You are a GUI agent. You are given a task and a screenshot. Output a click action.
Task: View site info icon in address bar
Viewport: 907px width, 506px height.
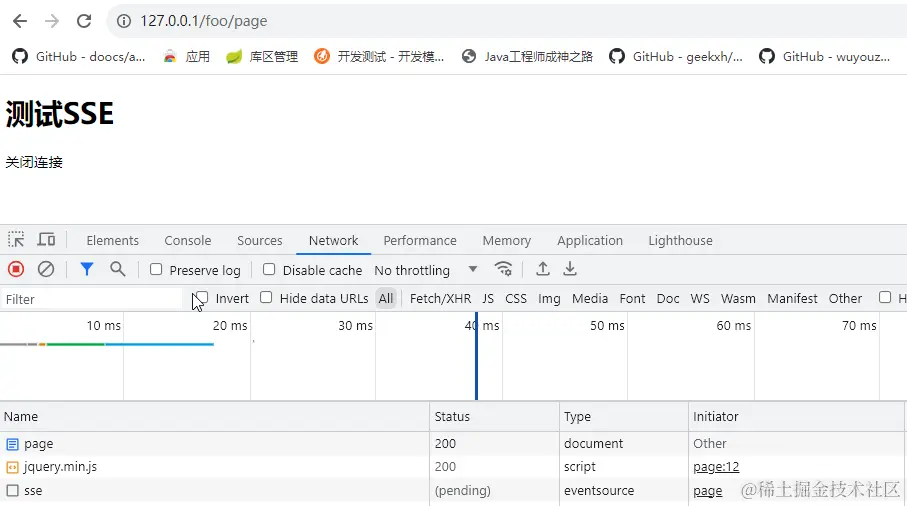click(x=123, y=21)
